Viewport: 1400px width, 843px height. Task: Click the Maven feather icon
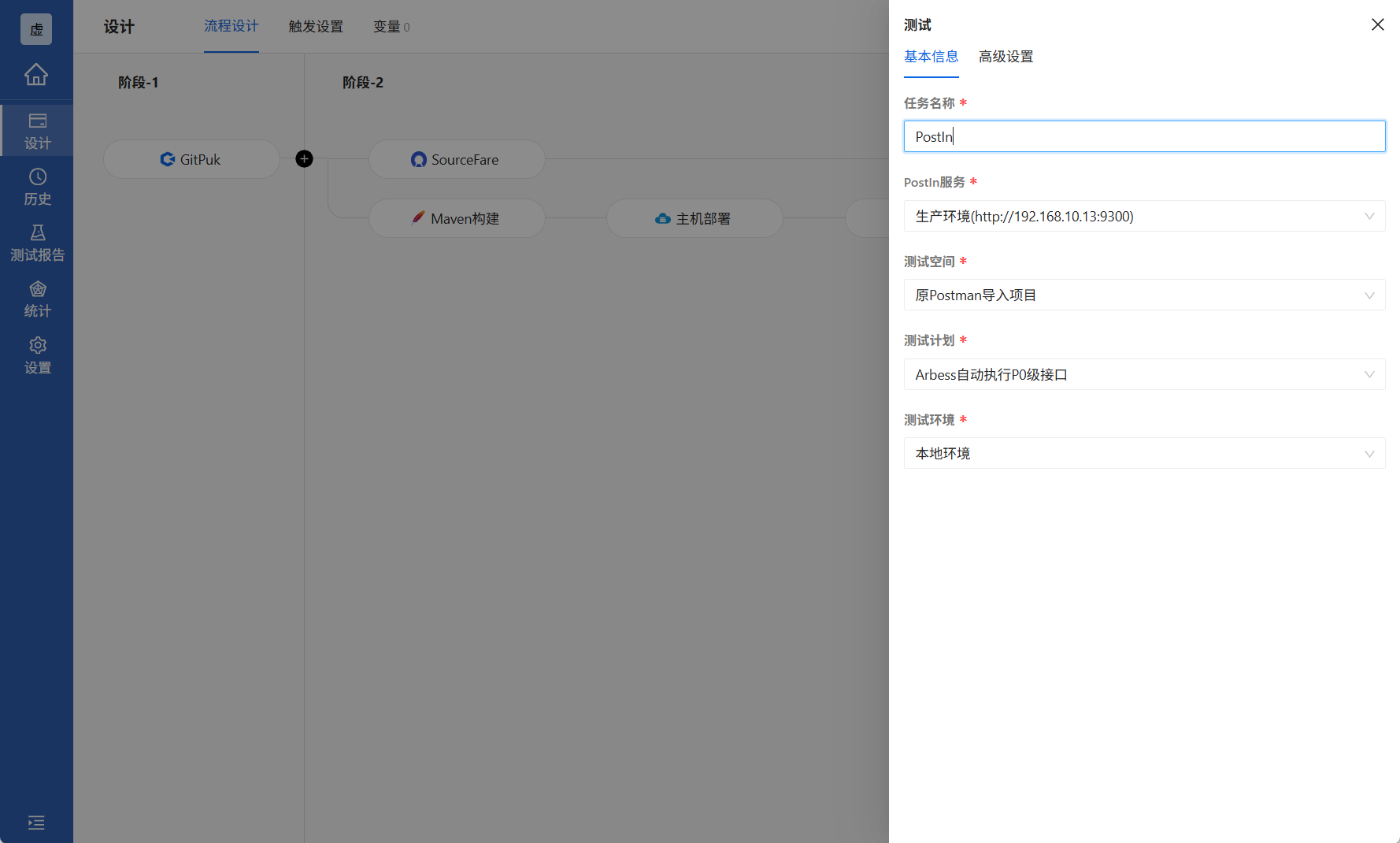pos(418,218)
